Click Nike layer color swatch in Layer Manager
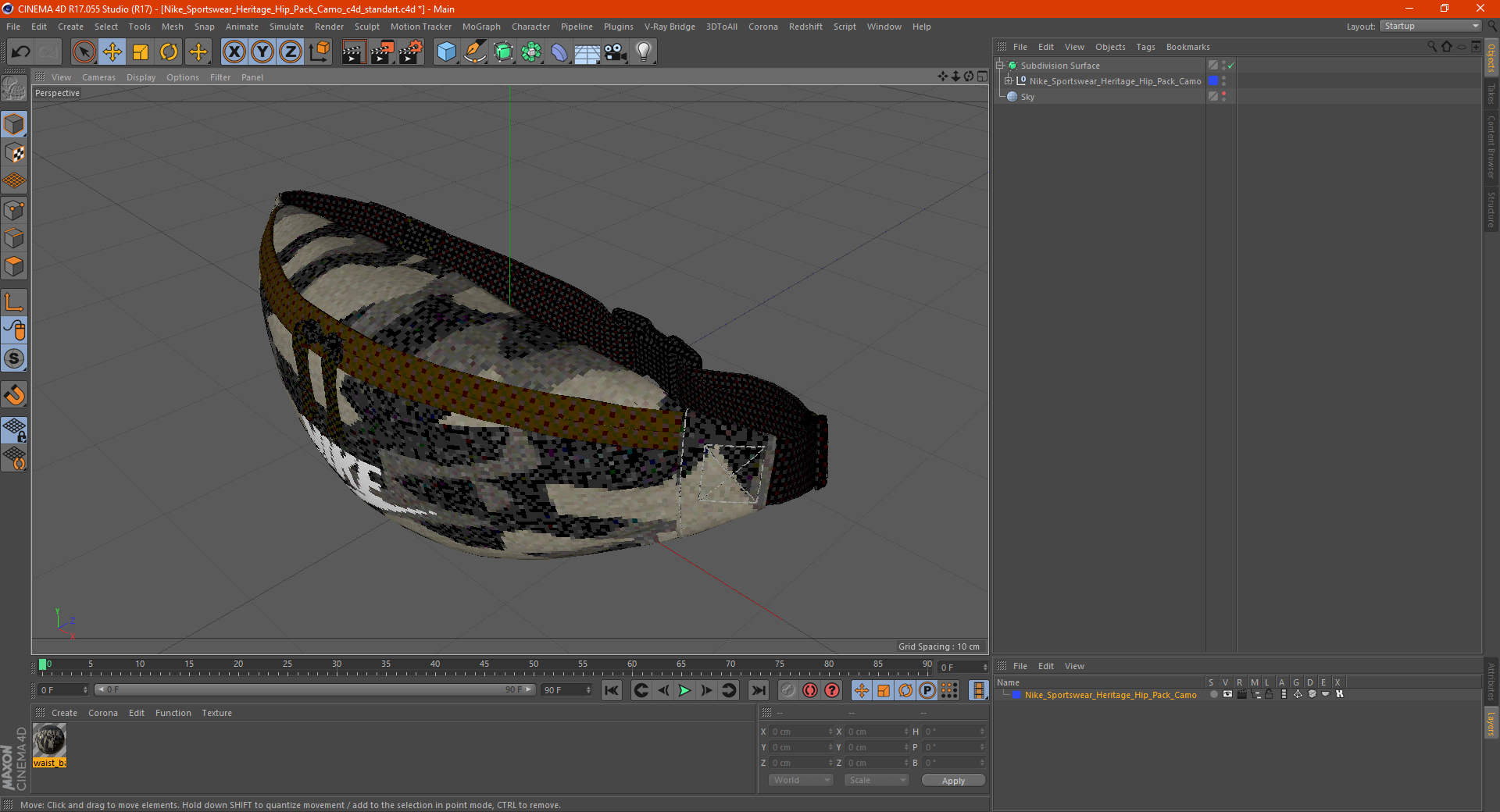Viewport: 1500px width, 812px height. coord(1016,695)
